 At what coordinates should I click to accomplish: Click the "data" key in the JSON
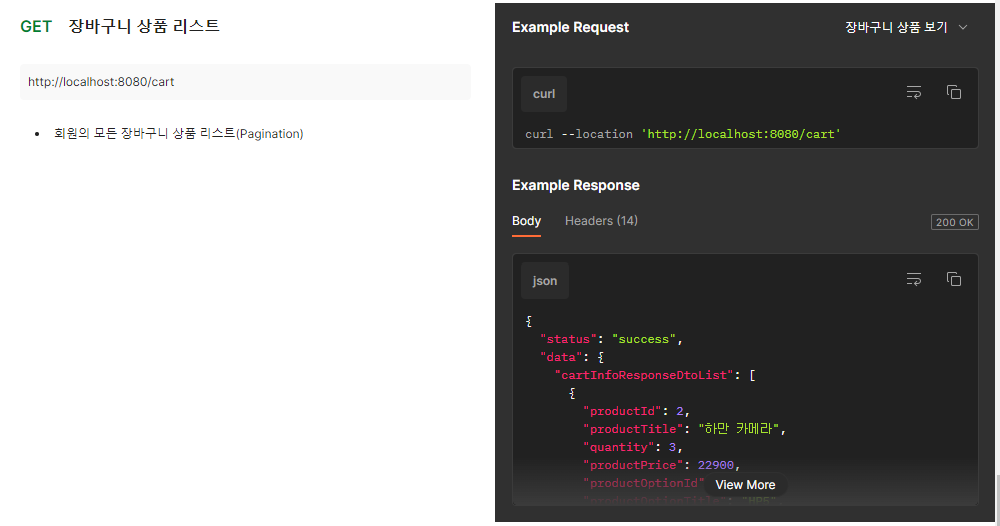click(x=561, y=357)
